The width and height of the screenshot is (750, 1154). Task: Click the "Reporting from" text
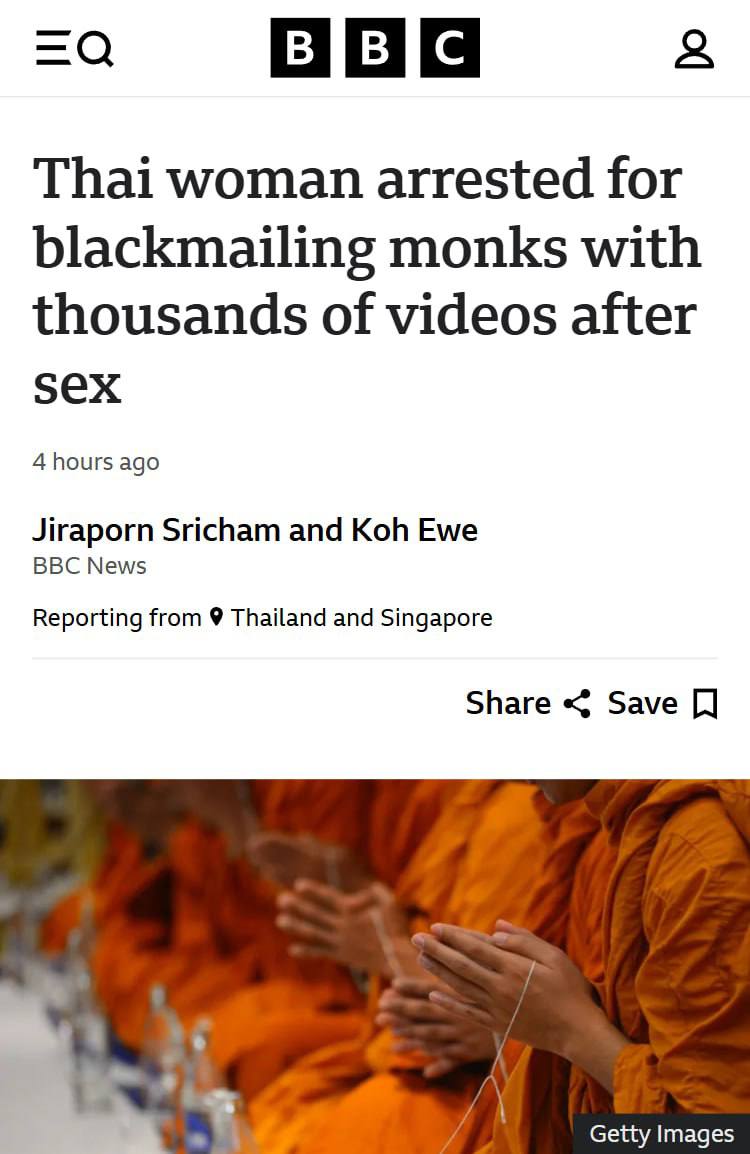pyautogui.click(x=117, y=617)
